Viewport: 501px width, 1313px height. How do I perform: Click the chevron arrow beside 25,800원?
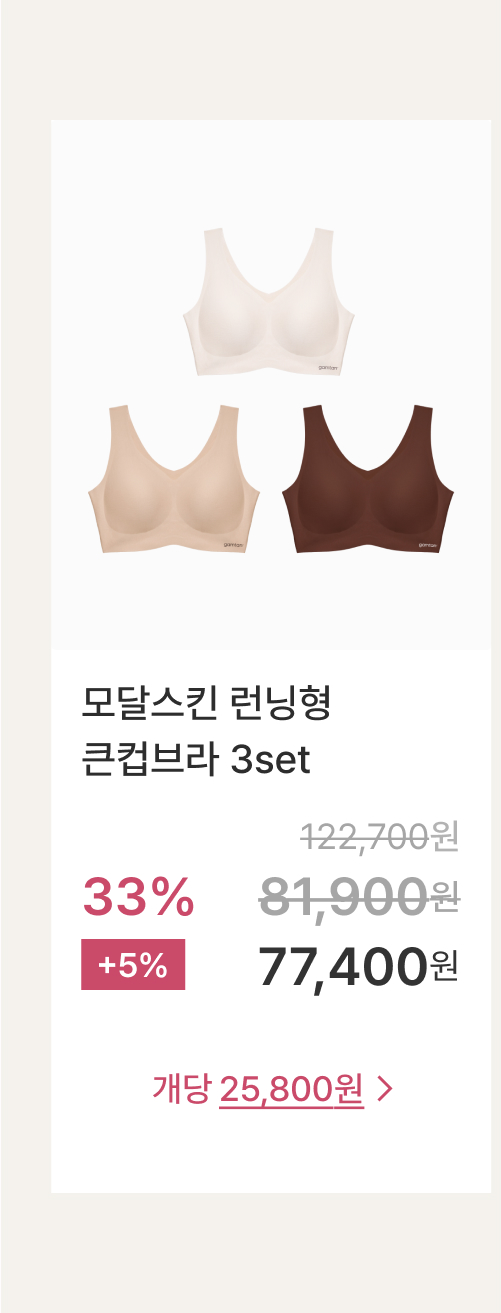pyautogui.click(x=384, y=1090)
